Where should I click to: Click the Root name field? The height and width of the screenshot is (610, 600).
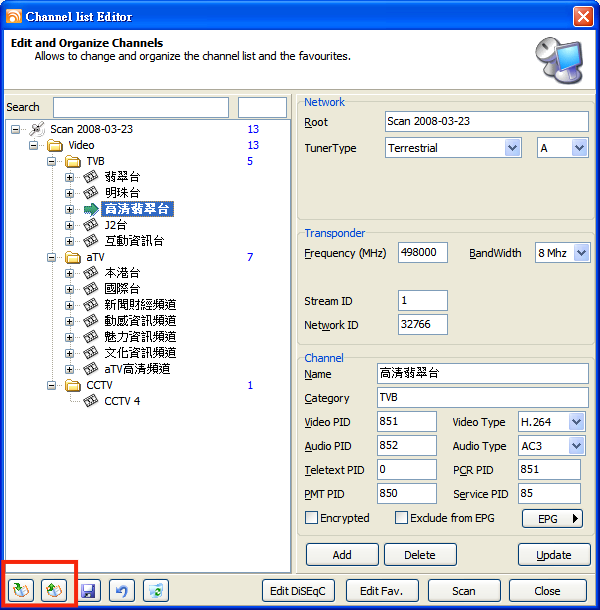[486, 121]
